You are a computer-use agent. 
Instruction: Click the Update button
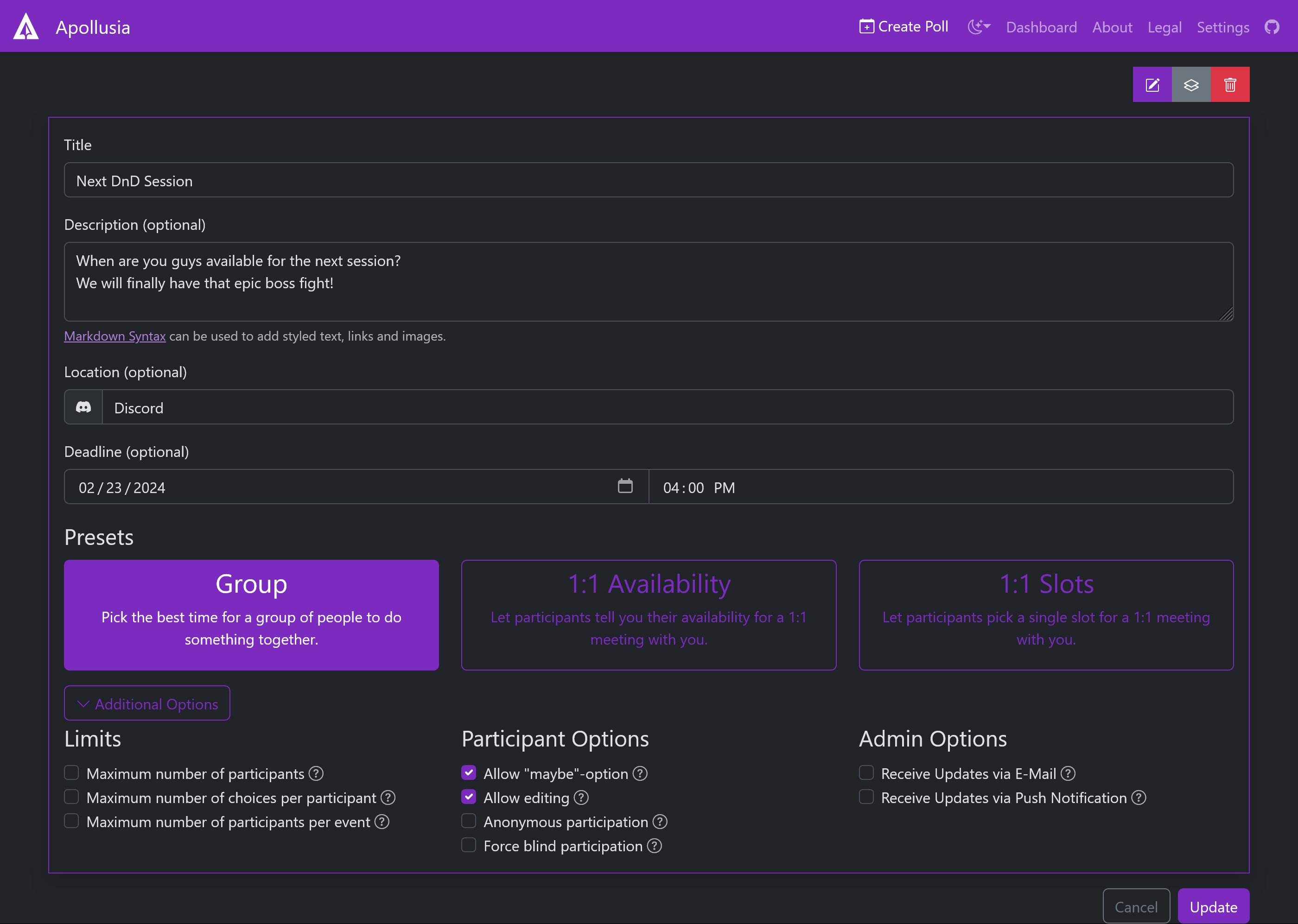tap(1213, 906)
